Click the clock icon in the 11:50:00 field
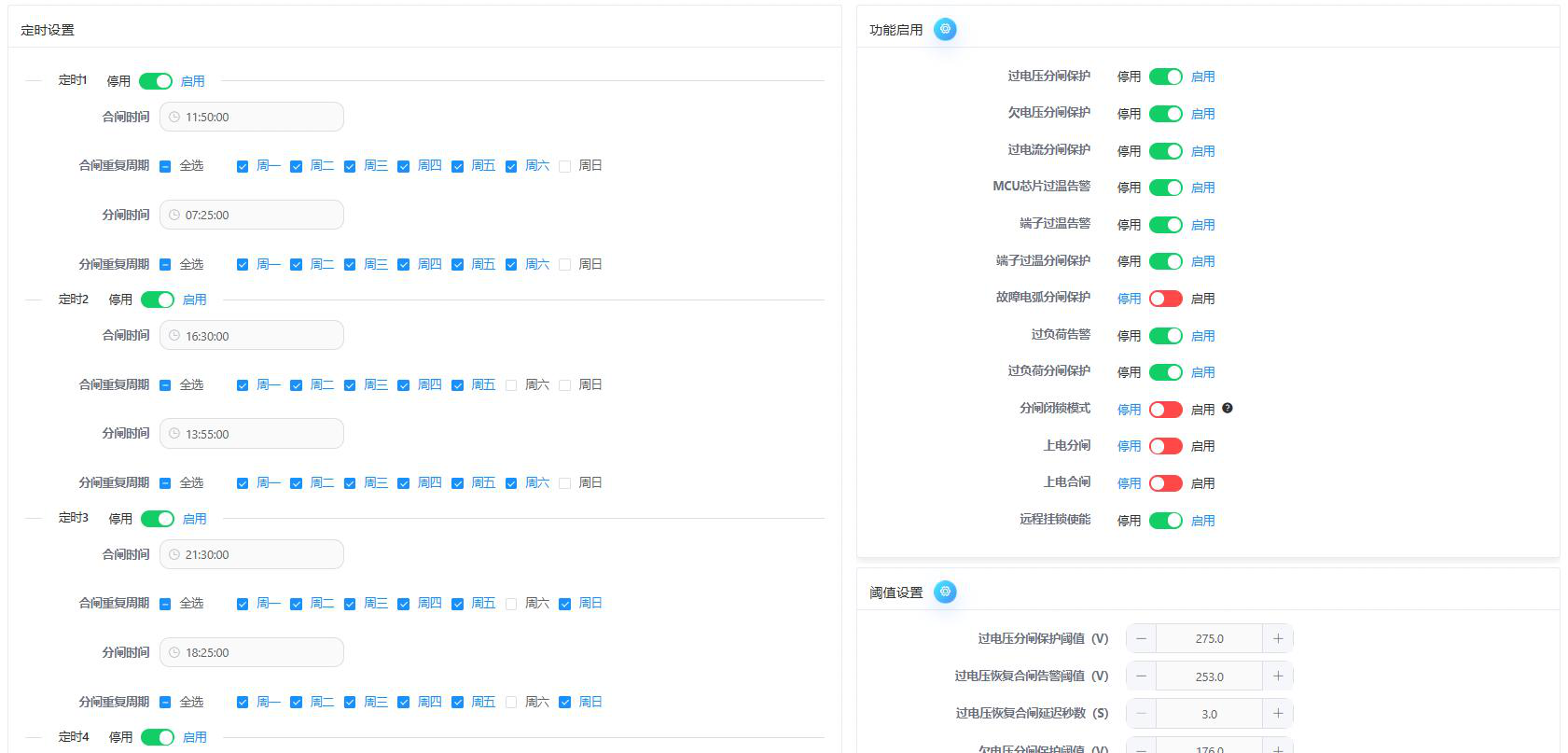 [x=174, y=117]
